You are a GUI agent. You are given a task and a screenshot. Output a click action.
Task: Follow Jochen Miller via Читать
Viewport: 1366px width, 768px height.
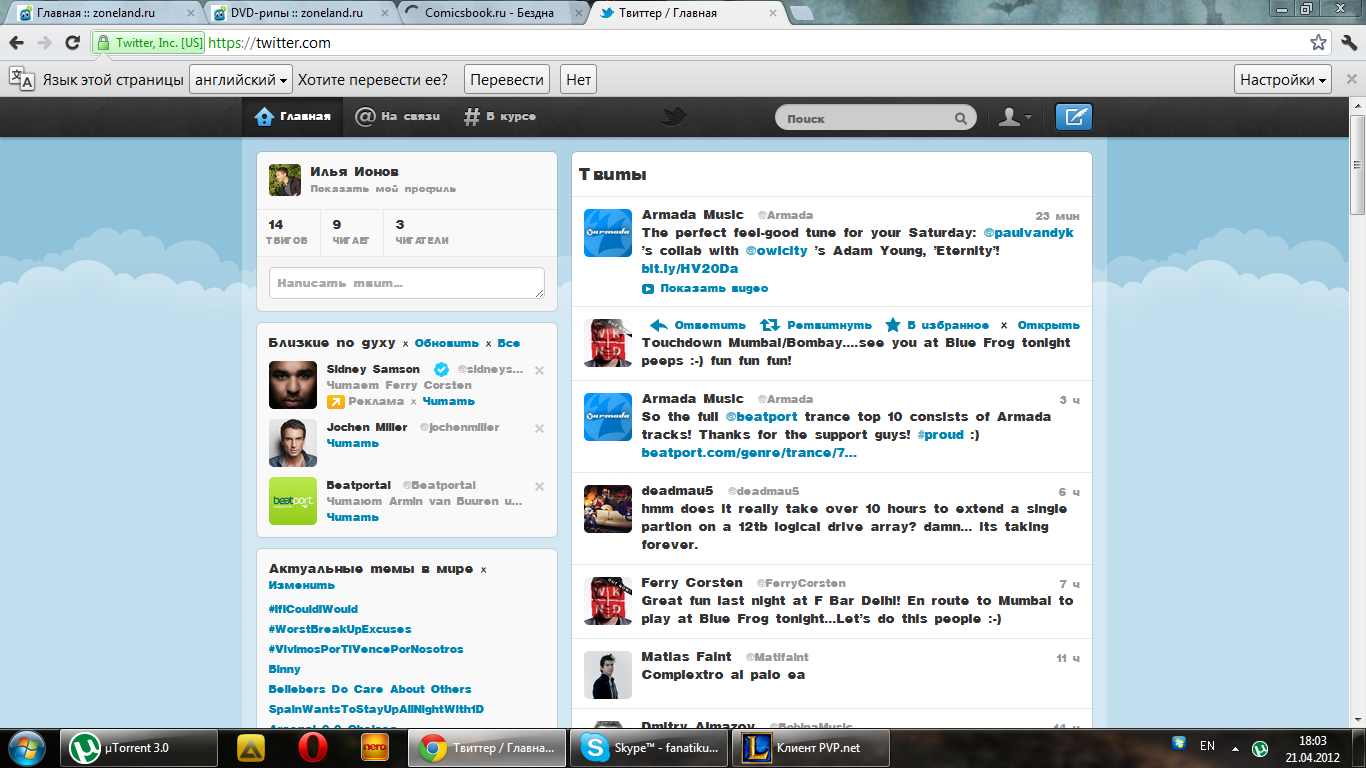[x=353, y=443]
